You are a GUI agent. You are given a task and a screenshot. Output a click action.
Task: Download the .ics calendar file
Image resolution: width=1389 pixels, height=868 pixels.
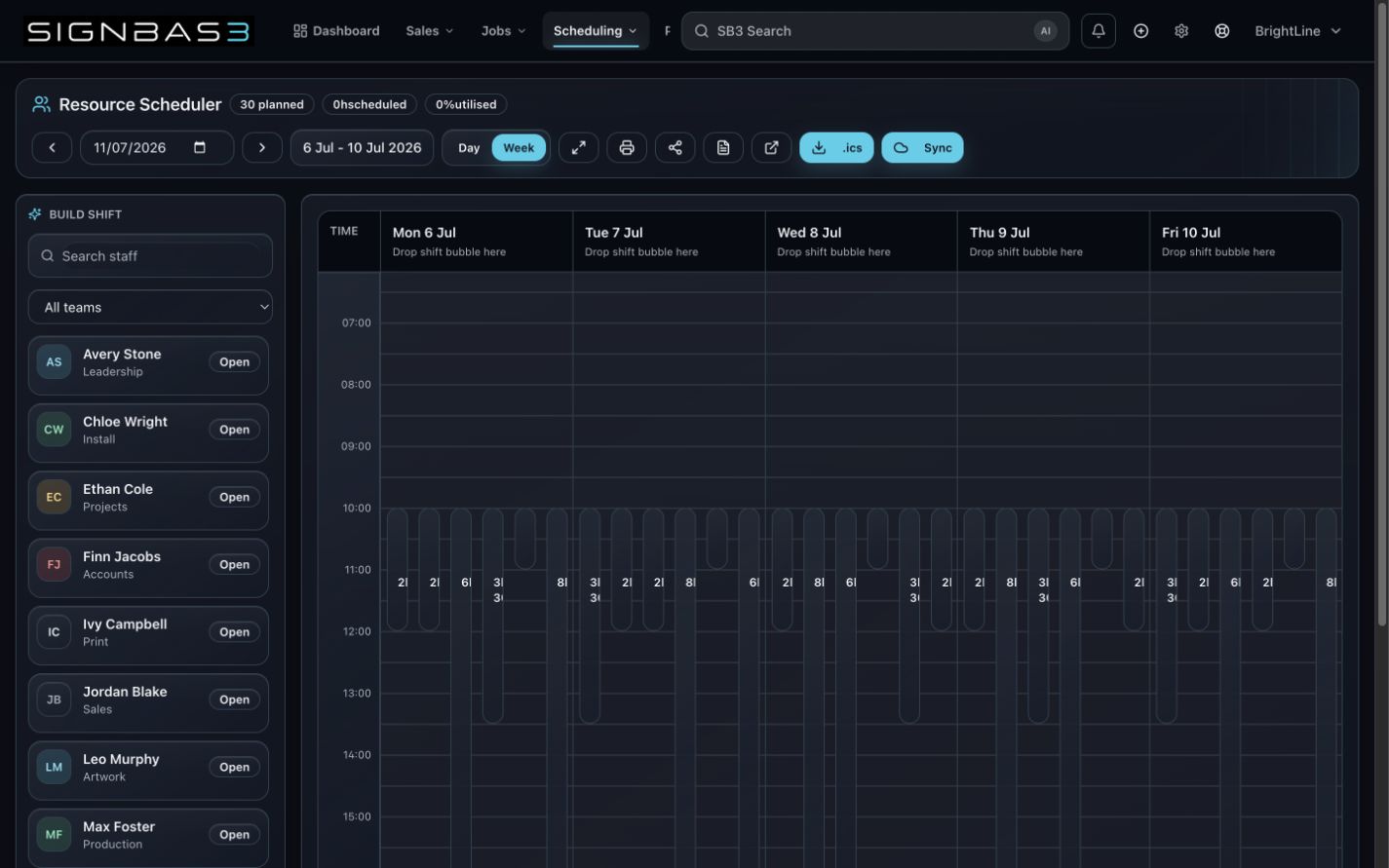[836, 147]
